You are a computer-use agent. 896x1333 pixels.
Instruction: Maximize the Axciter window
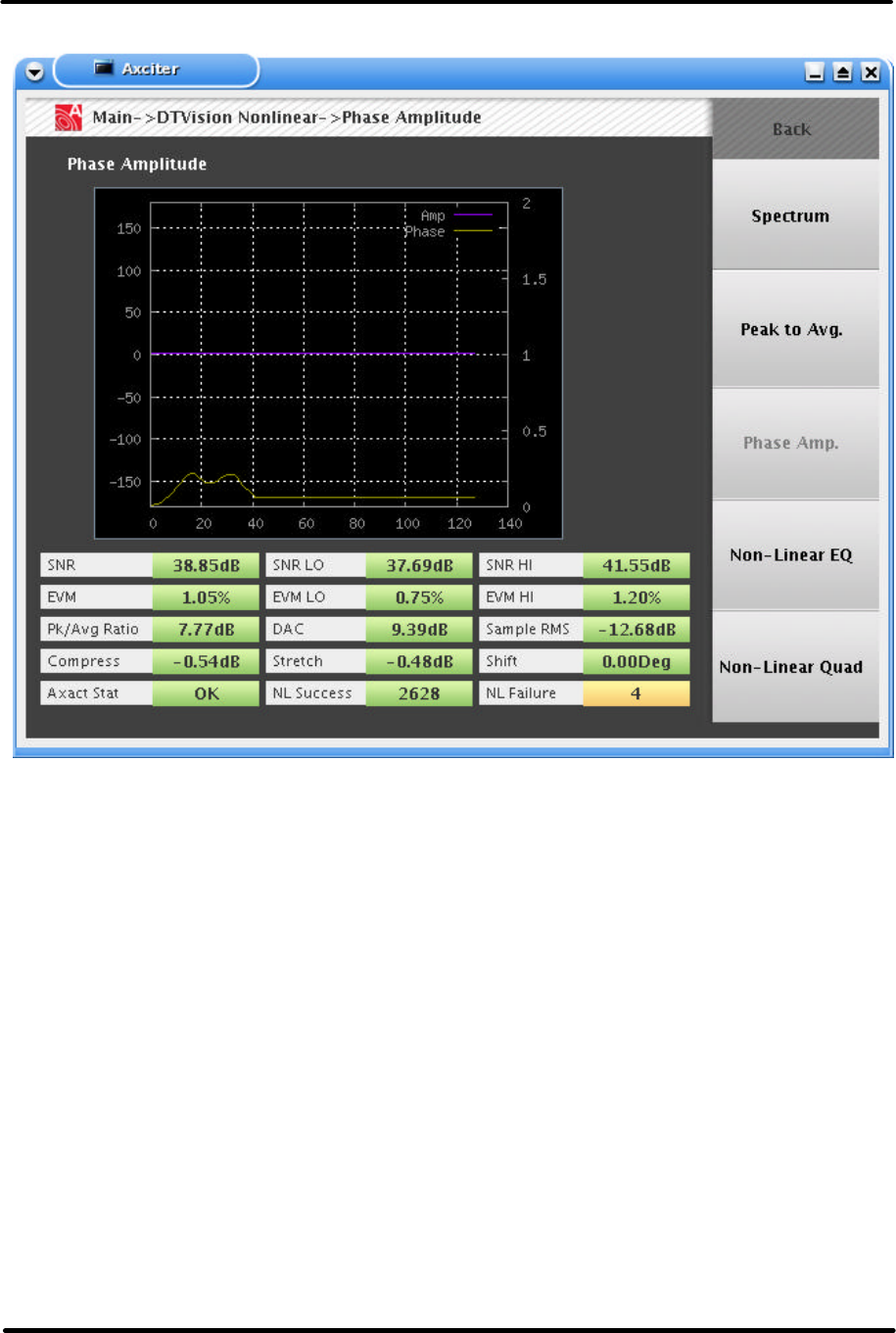(842, 72)
